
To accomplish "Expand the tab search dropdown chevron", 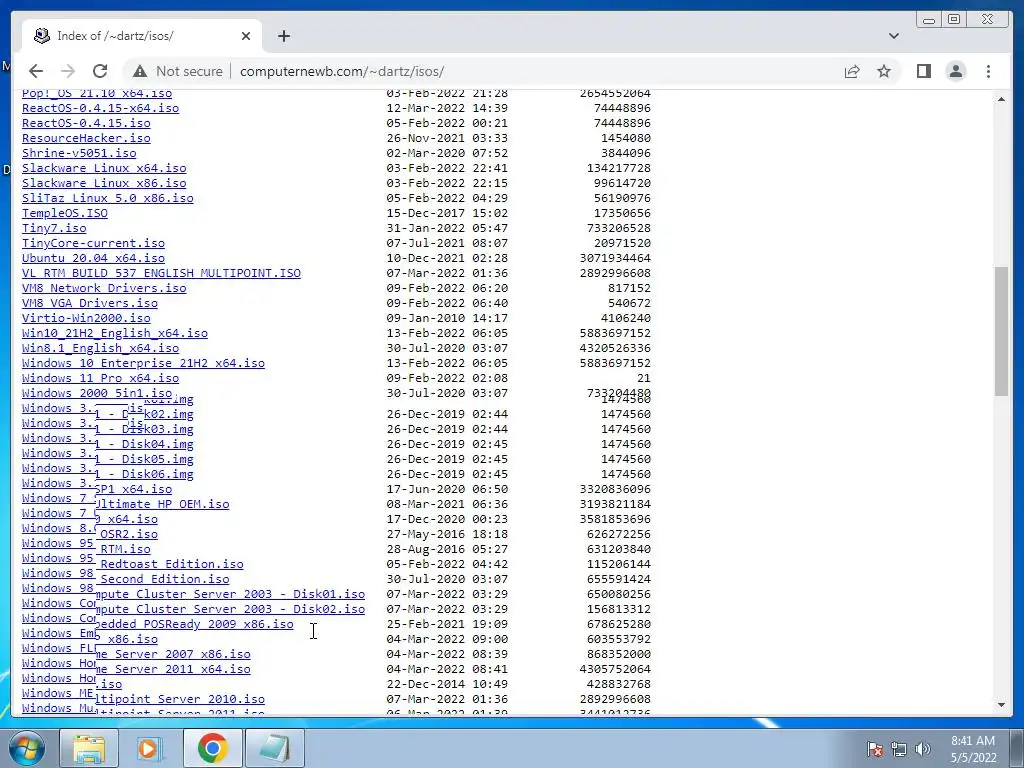I will coord(894,36).
